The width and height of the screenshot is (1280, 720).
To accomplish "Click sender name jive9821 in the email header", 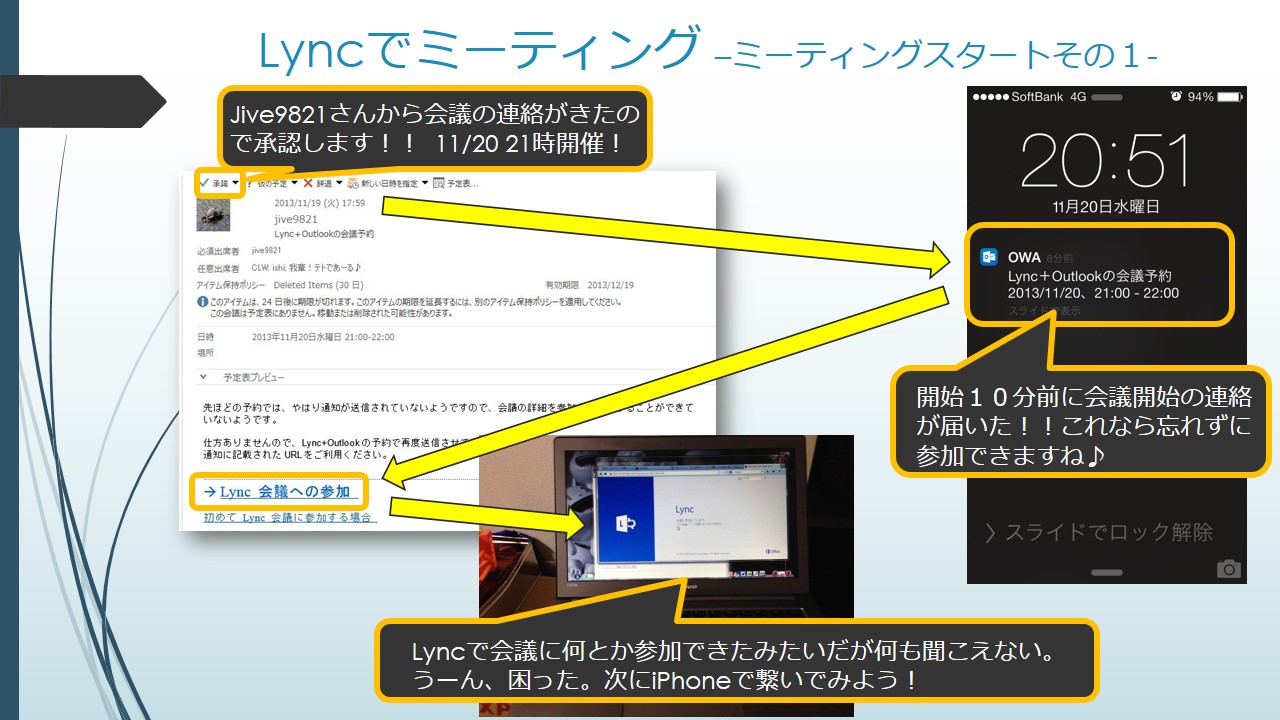I will click(x=296, y=219).
